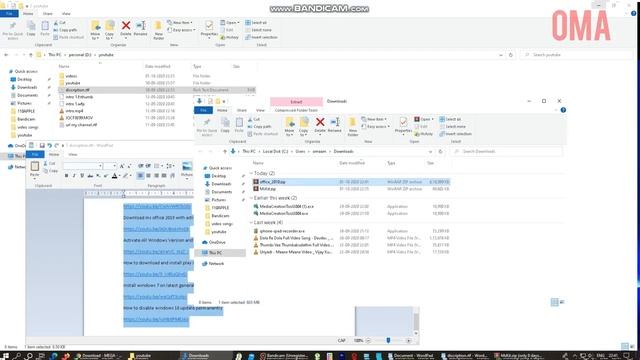Click Select all in Downloads window ribbon
Image resolution: width=640 pixels, height=360 pixels.
pyautogui.click(x=450, y=119)
